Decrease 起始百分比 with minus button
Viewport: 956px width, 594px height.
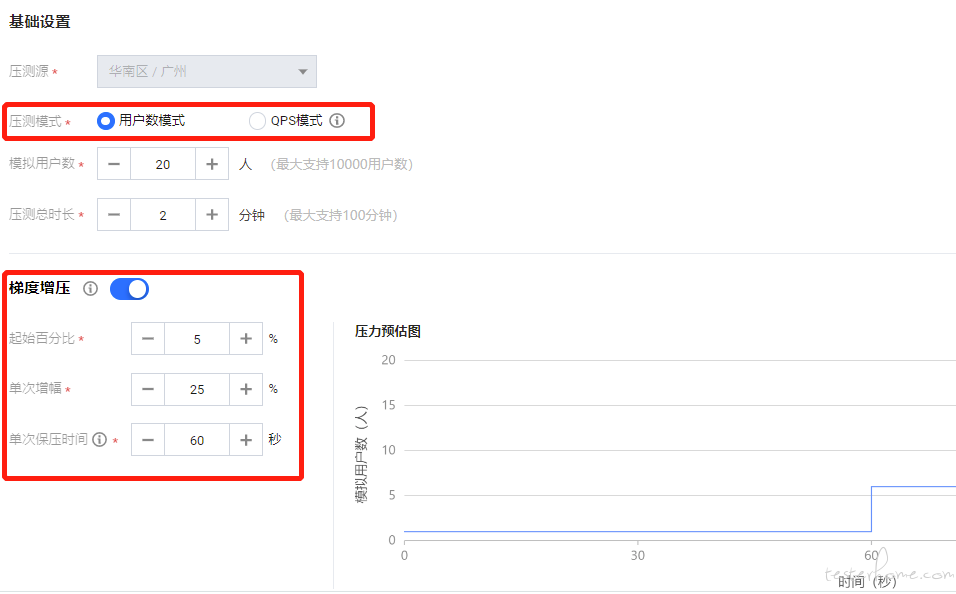pos(148,338)
